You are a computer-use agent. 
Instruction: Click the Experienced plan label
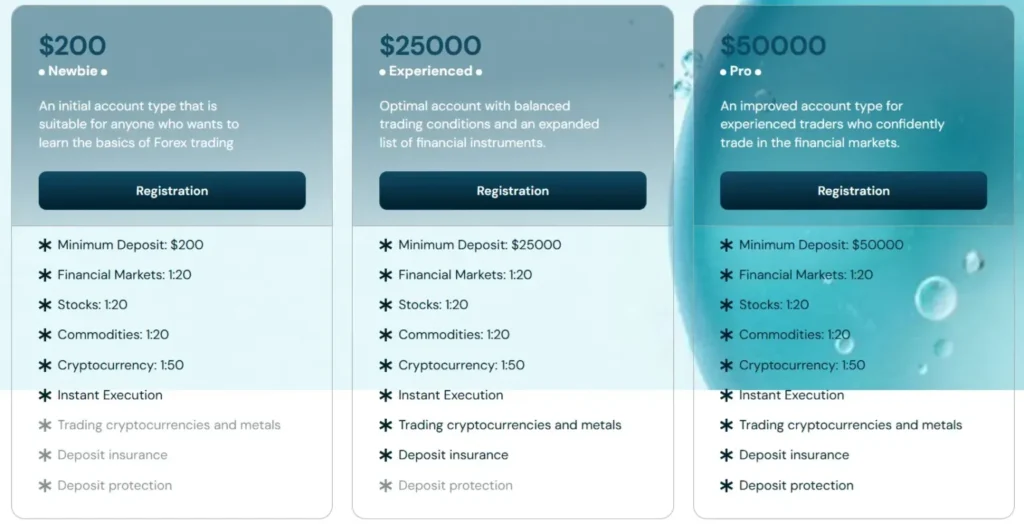(x=430, y=71)
